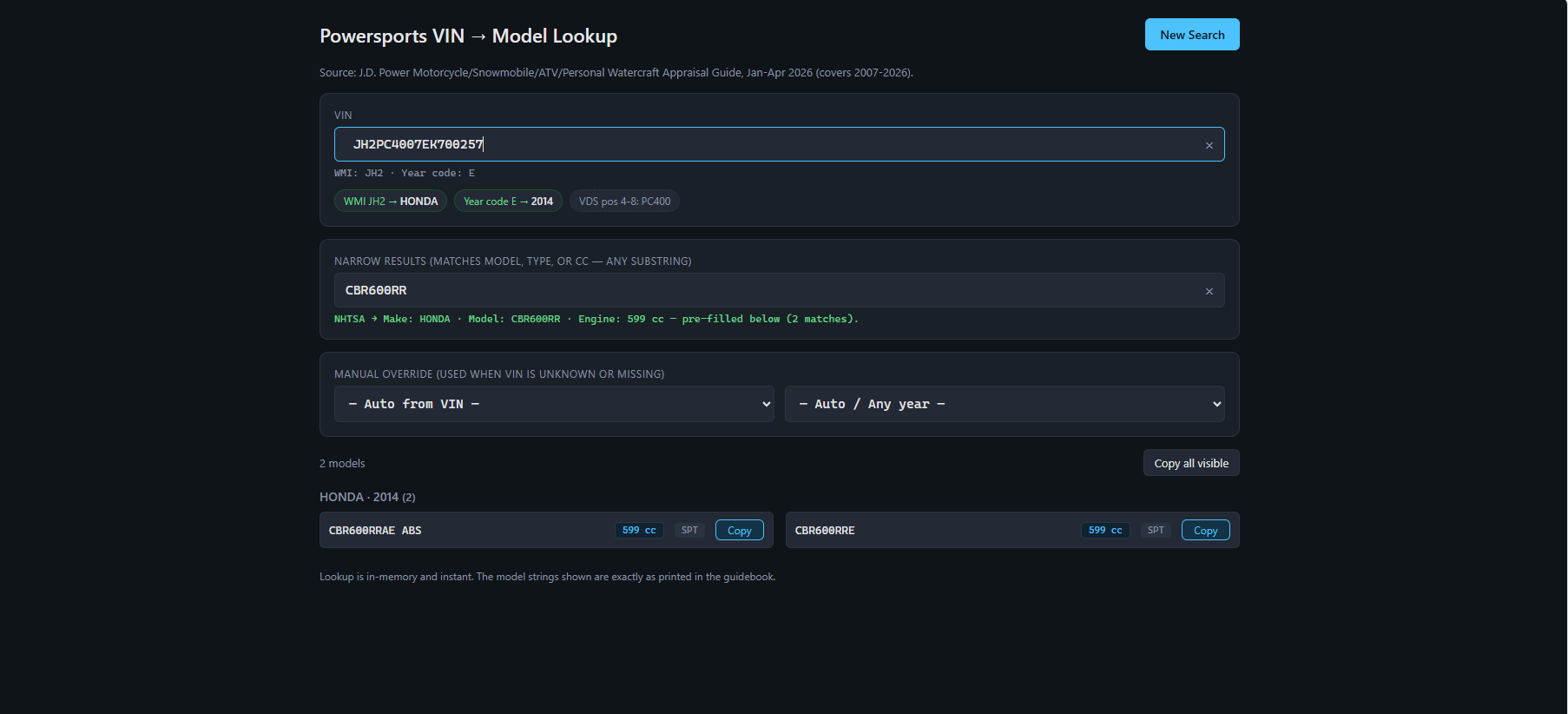Copy all visible models

(x=1191, y=463)
